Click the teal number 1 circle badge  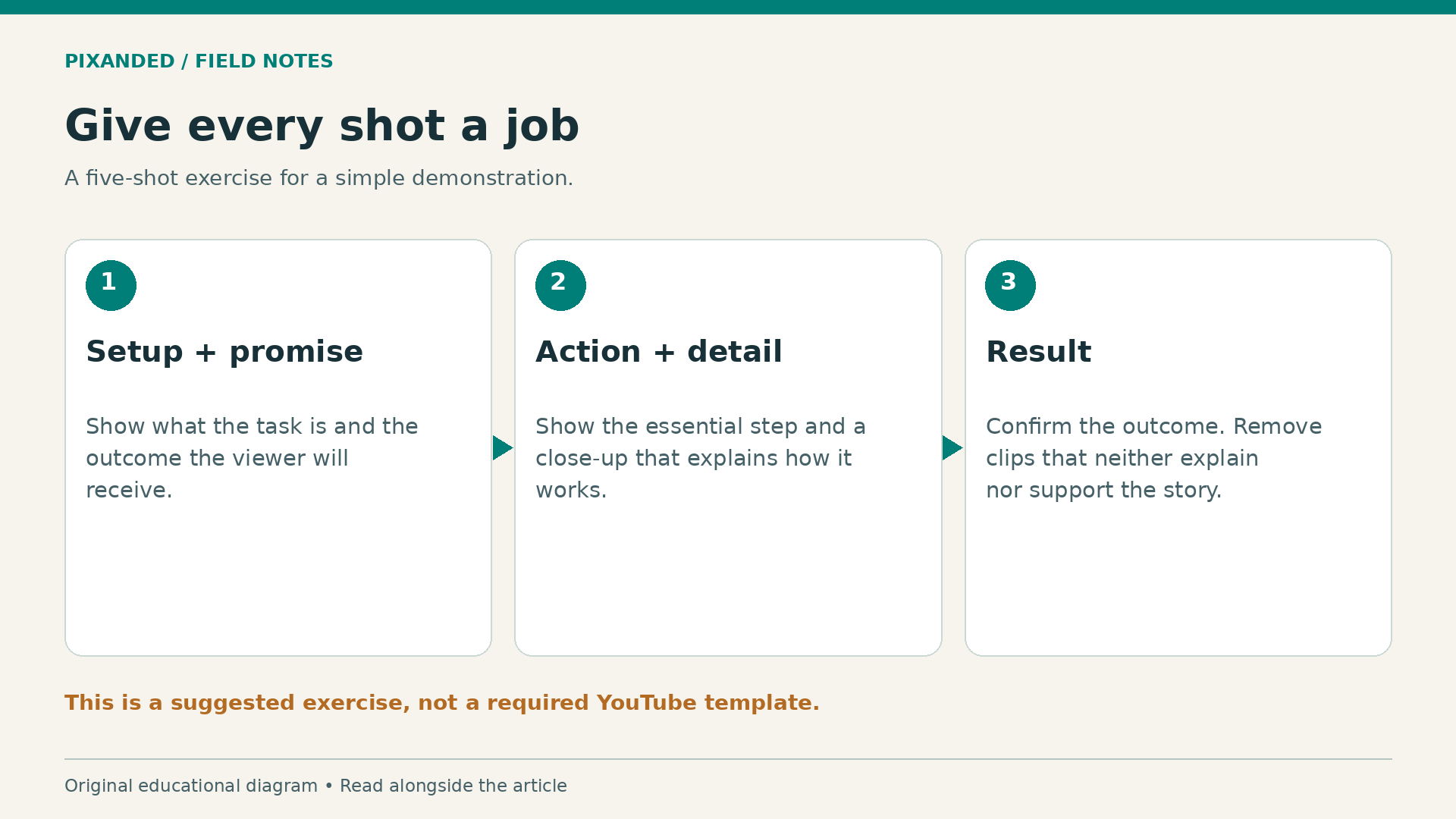point(111,285)
